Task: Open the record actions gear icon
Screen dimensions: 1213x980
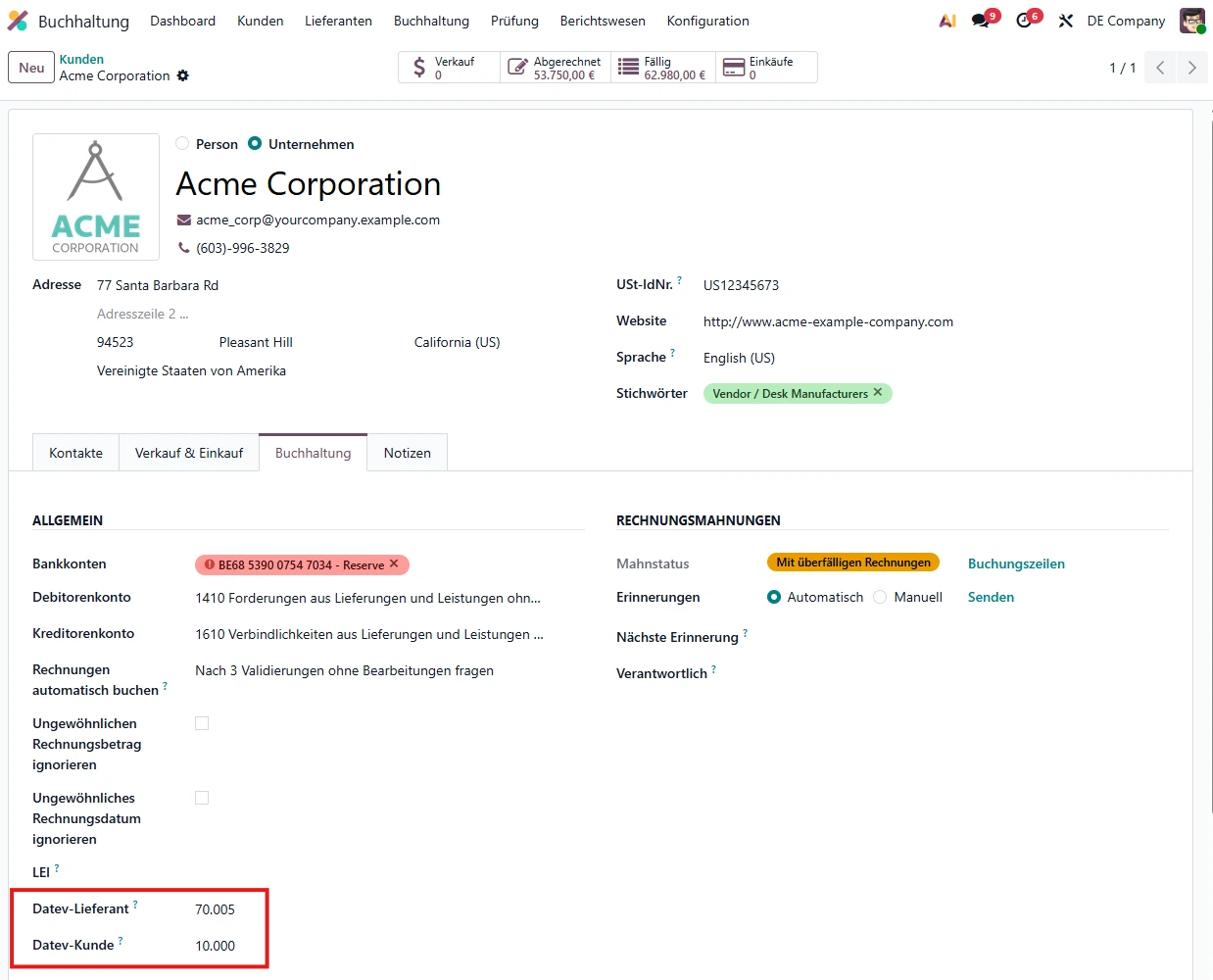Action: (183, 75)
